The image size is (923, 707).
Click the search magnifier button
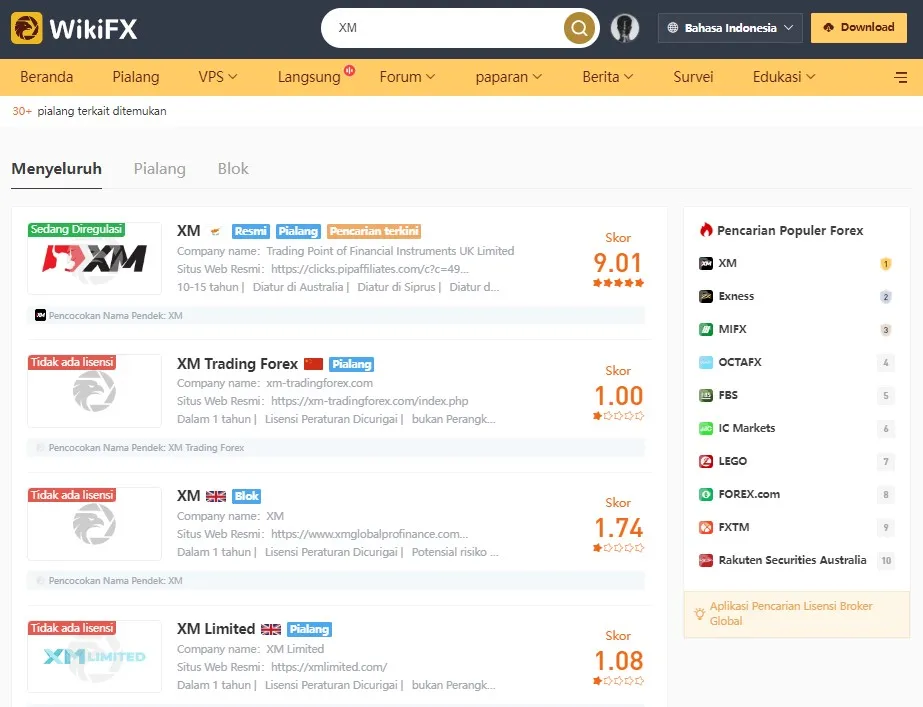coord(579,28)
